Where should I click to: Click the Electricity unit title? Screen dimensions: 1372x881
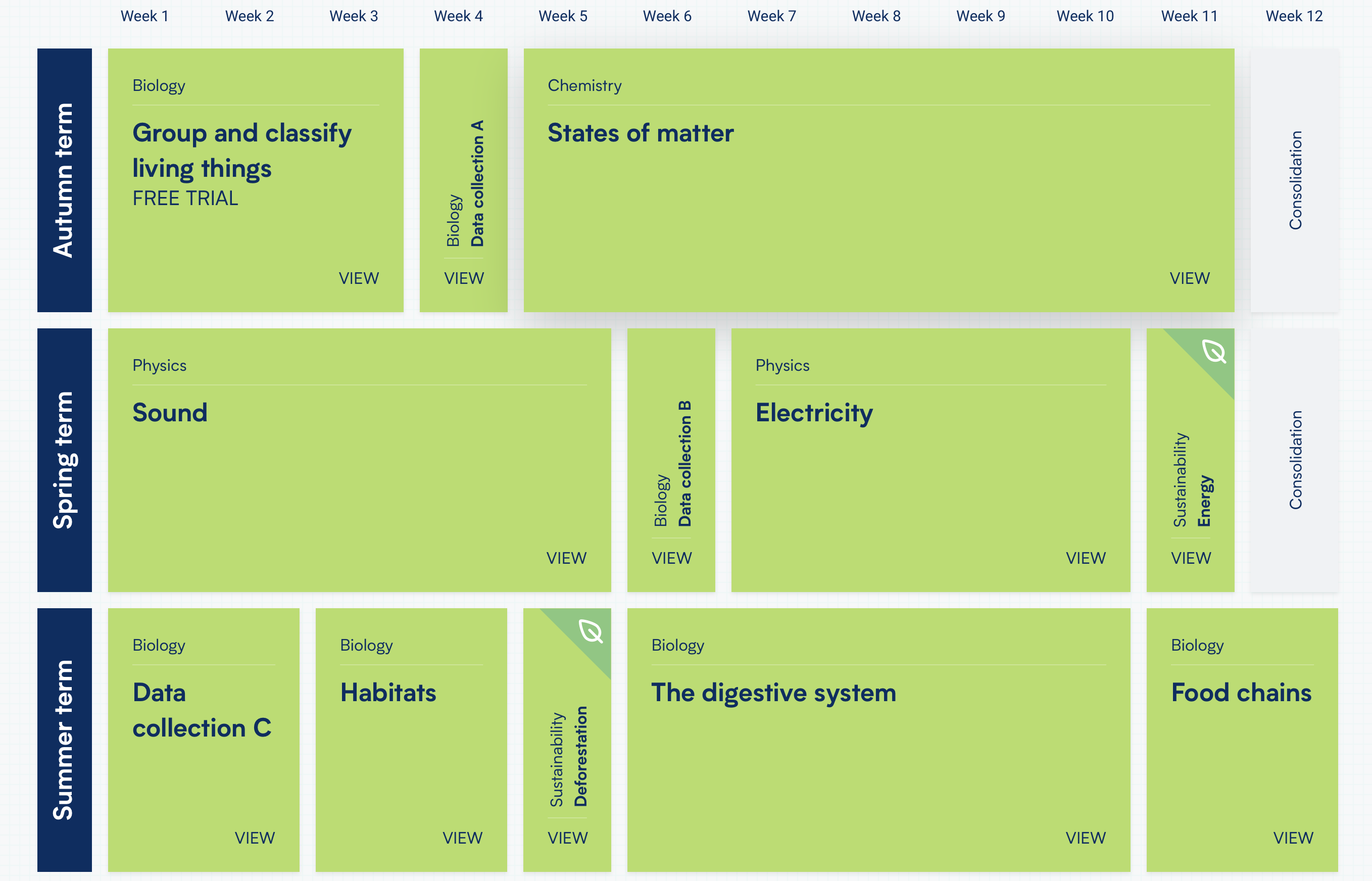click(814, 413)
